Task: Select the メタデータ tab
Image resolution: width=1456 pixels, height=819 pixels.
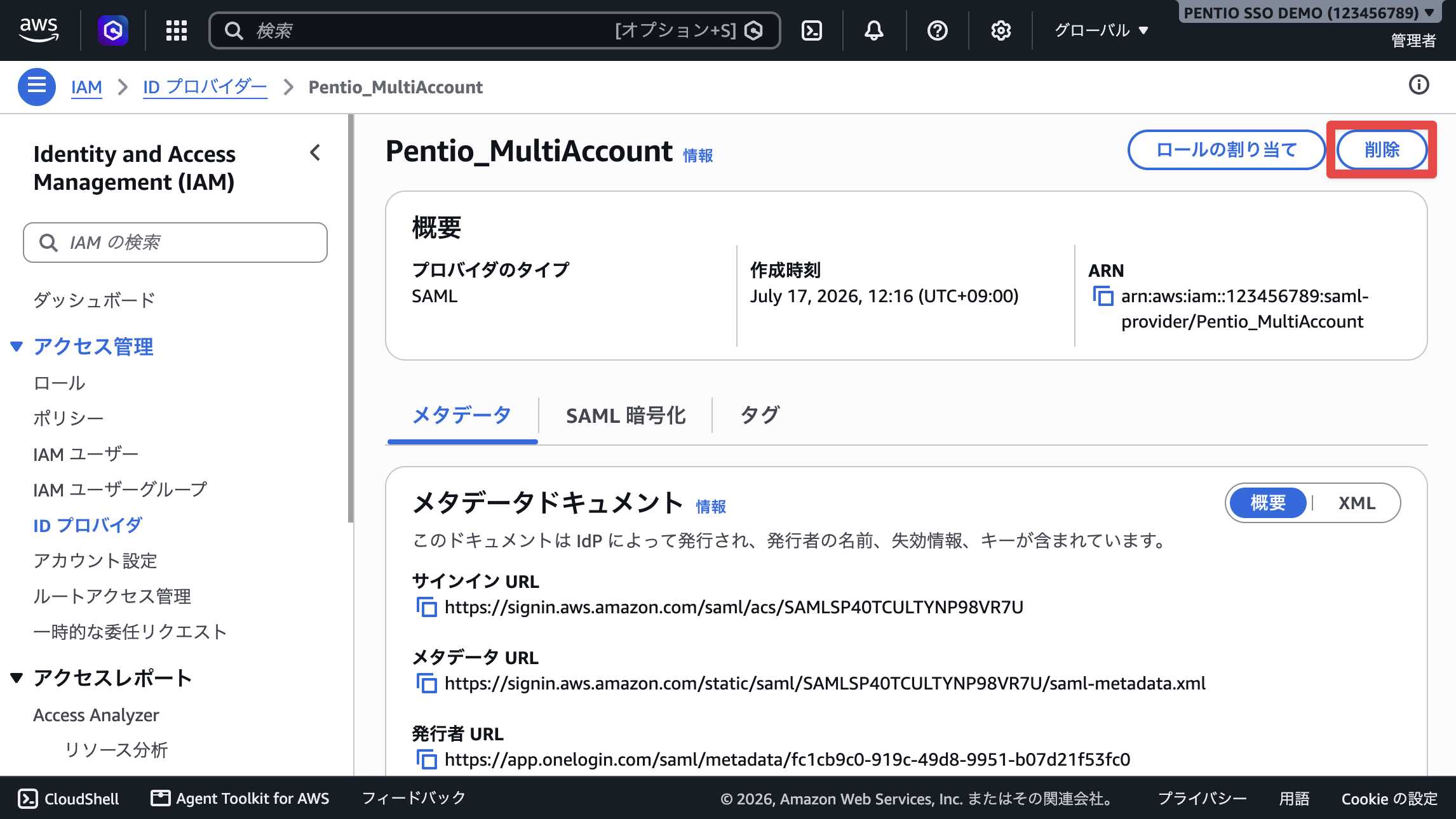Action: click(x=462, y=415)
